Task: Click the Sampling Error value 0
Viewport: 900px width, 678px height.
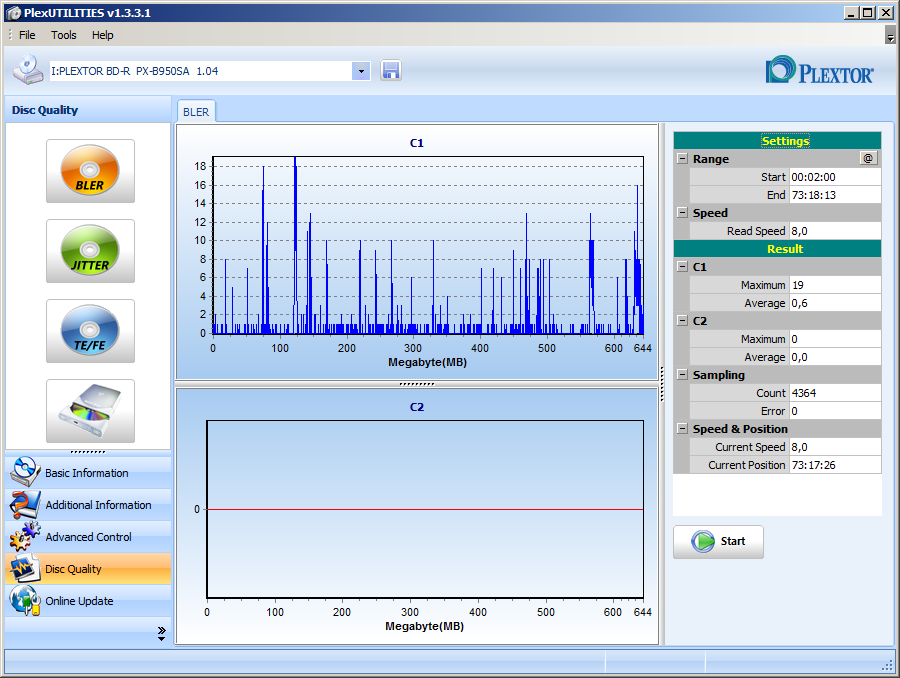Action: tap(835, 410)
